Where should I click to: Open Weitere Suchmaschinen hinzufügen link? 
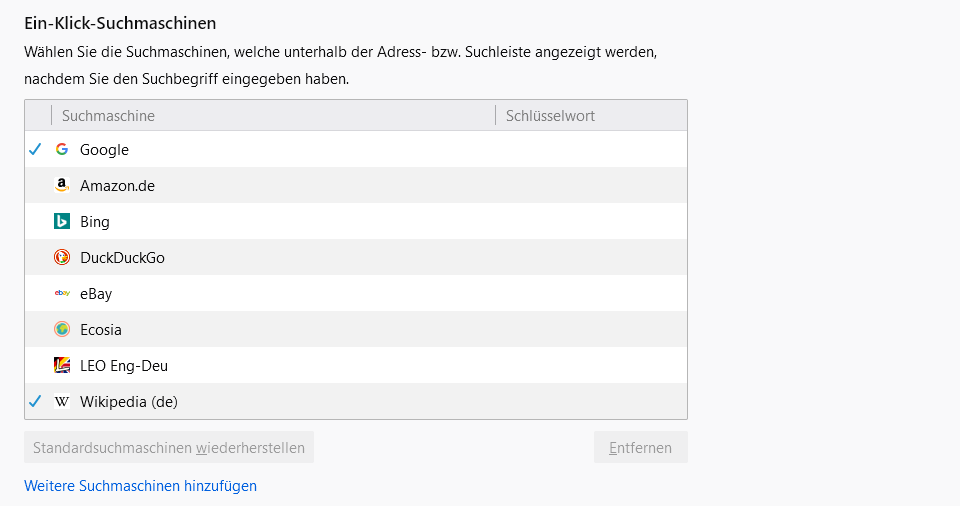tap(140, 486)
